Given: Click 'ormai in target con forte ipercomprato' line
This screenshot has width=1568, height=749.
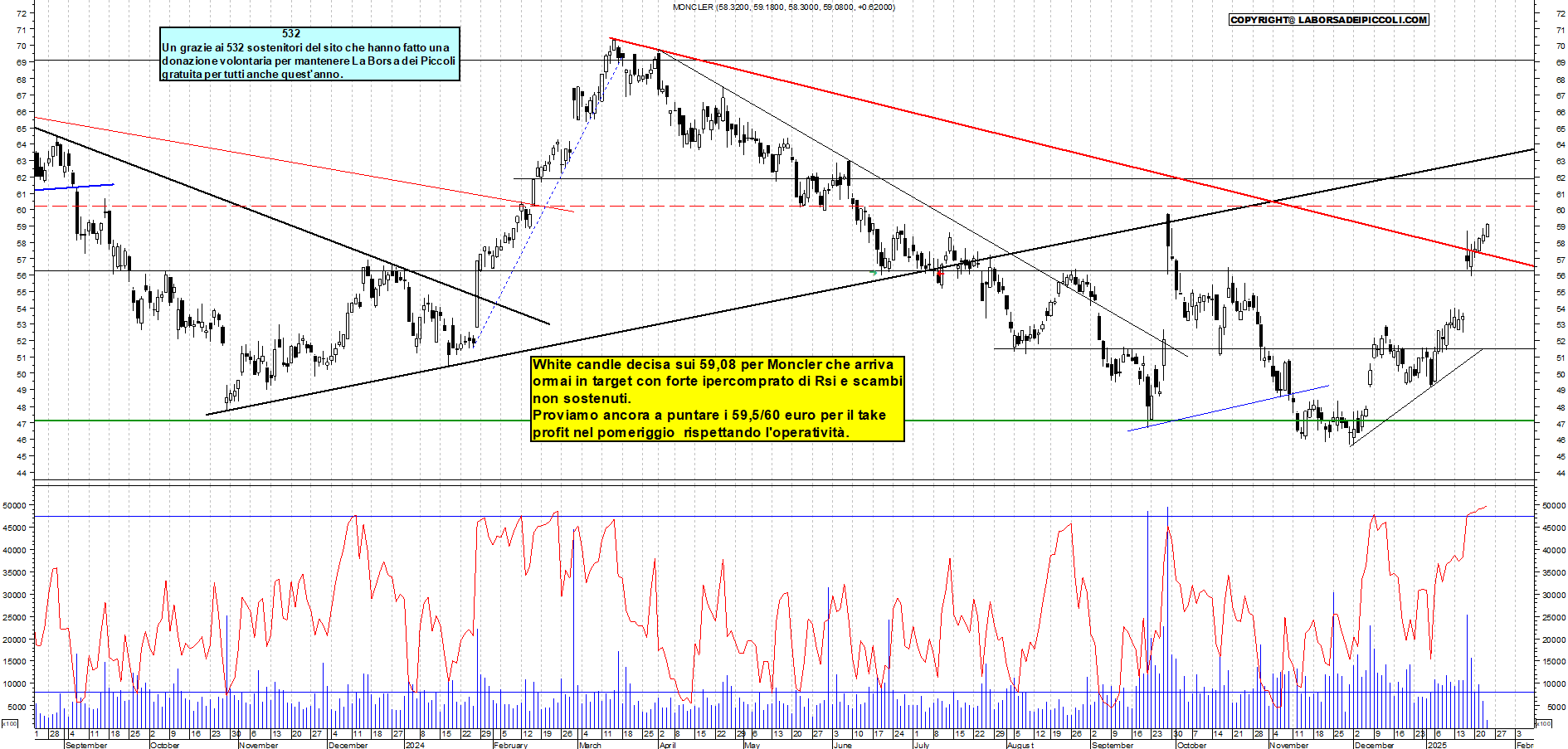Looking at the screenshot, I should 717,381.
